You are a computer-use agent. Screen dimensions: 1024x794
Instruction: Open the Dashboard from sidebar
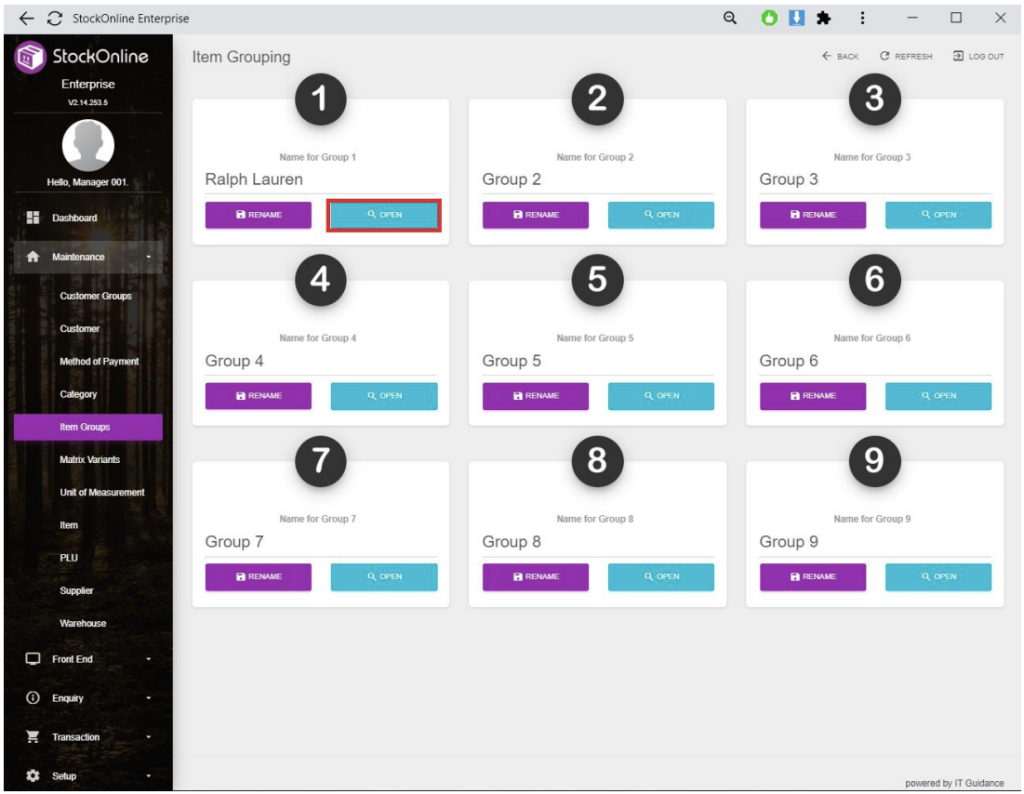(74, 218)
